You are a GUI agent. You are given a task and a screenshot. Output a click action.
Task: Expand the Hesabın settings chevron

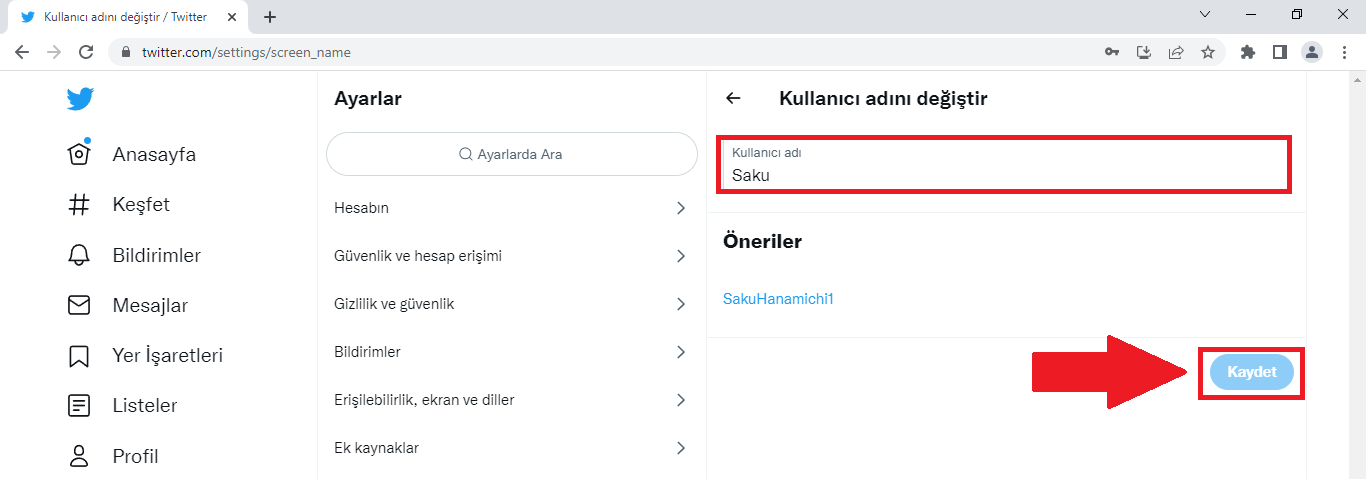[681, 208]
